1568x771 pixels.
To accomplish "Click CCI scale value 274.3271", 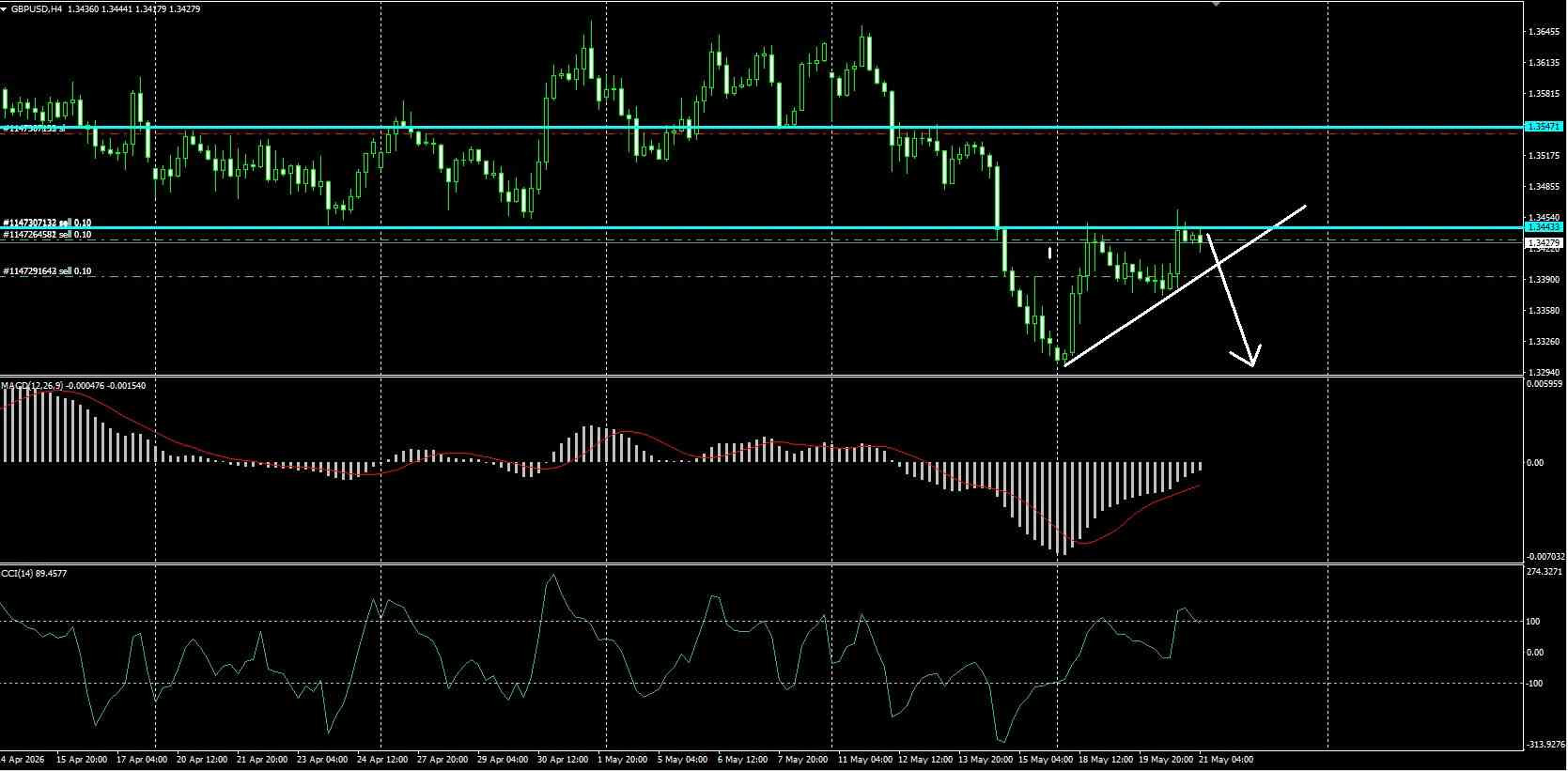I will coord(1545,571).
